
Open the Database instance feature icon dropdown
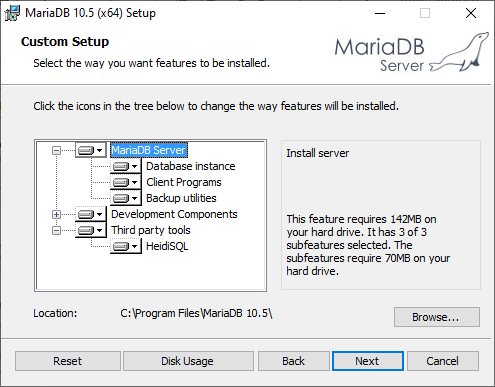pos(126,166)
